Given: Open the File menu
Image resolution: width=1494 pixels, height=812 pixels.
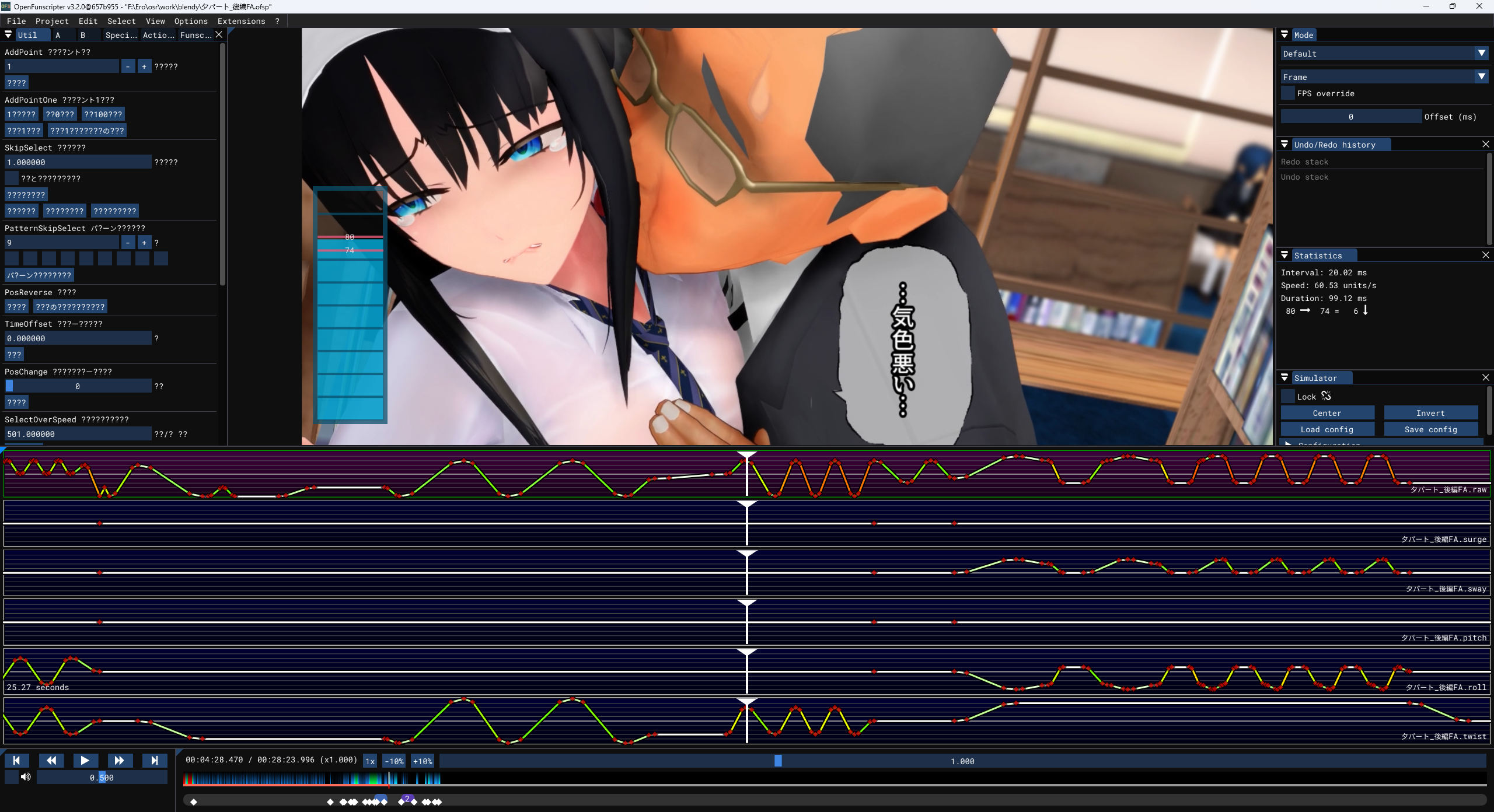Looking at the screenshot, I should [16, 21].
